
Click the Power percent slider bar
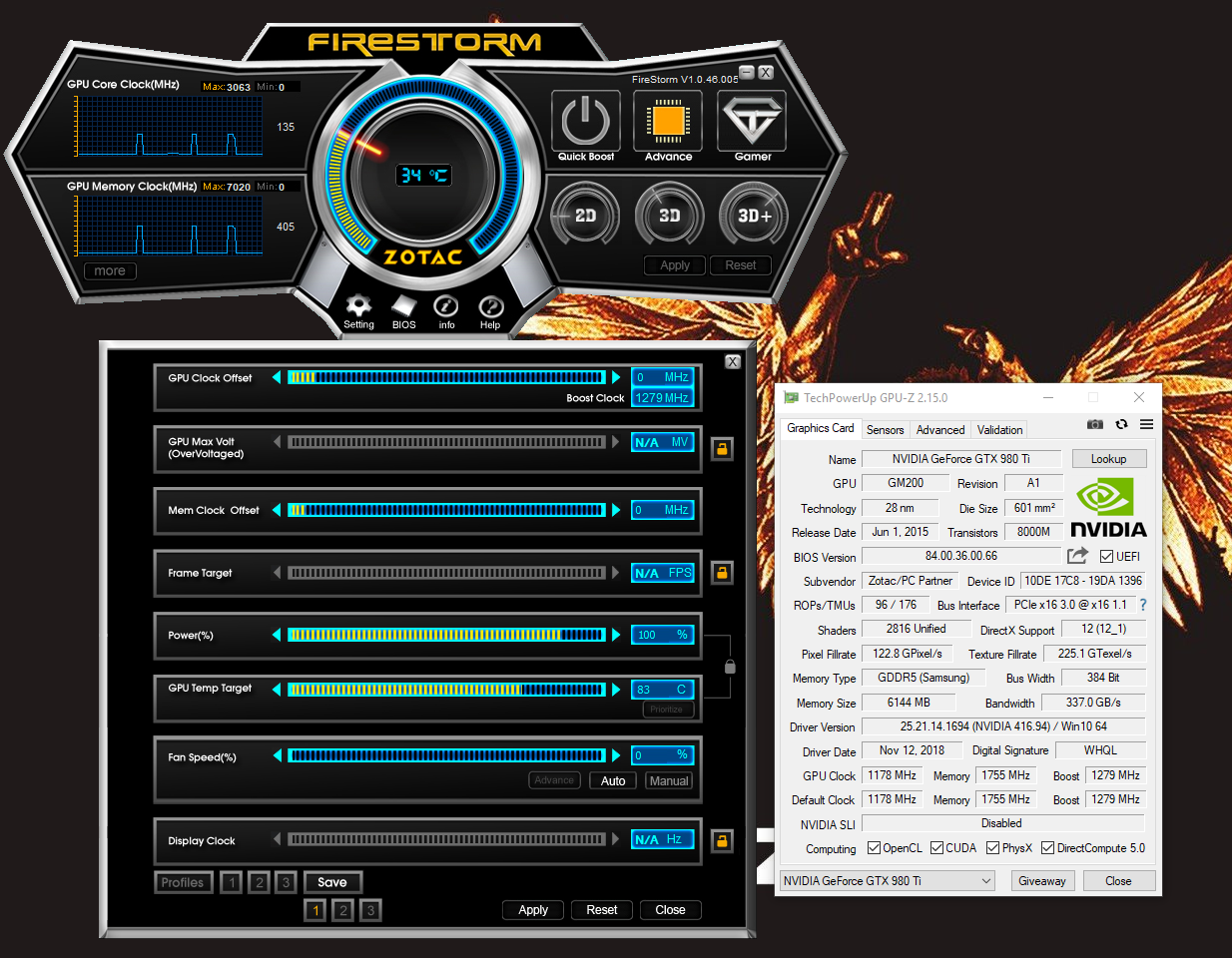click(446, 635)
